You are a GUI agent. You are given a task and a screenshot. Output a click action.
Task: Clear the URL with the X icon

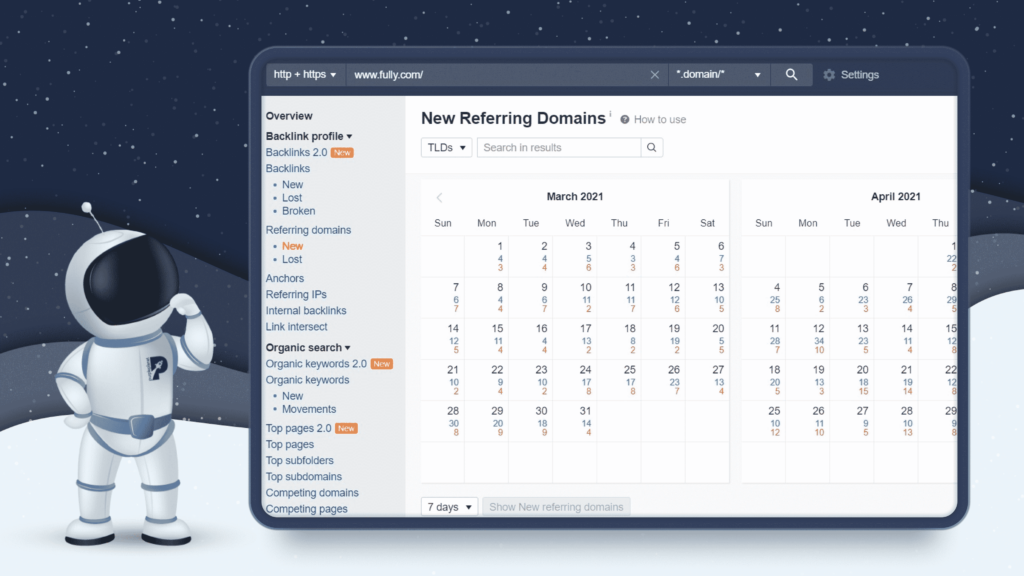tap(654, 74)
